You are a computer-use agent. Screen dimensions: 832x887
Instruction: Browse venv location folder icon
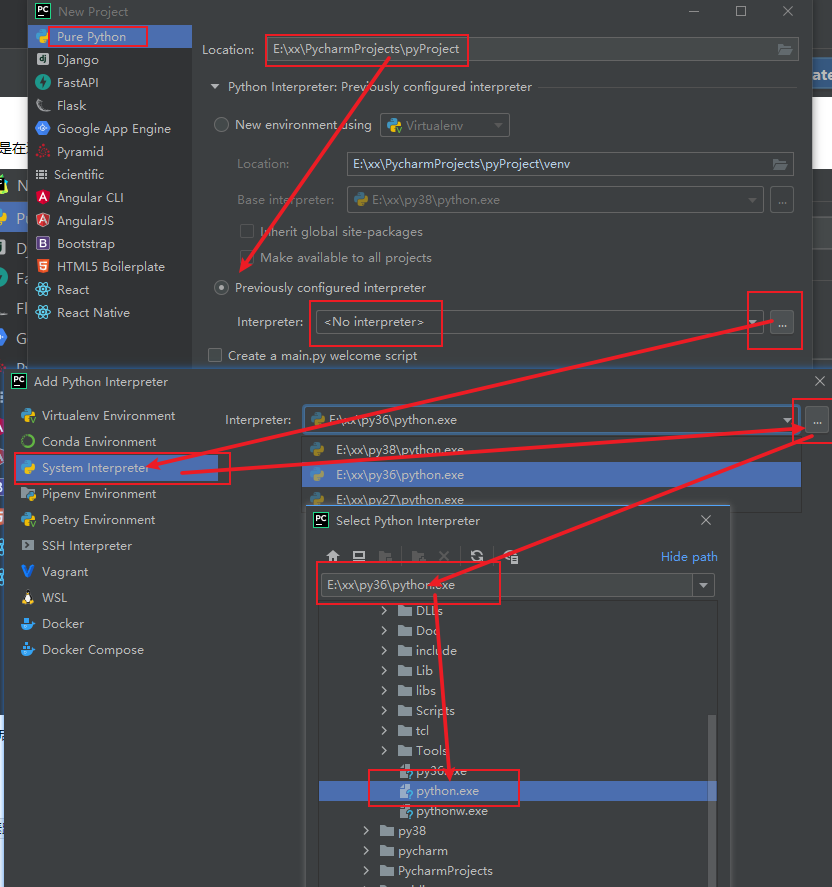pos(781,164)
